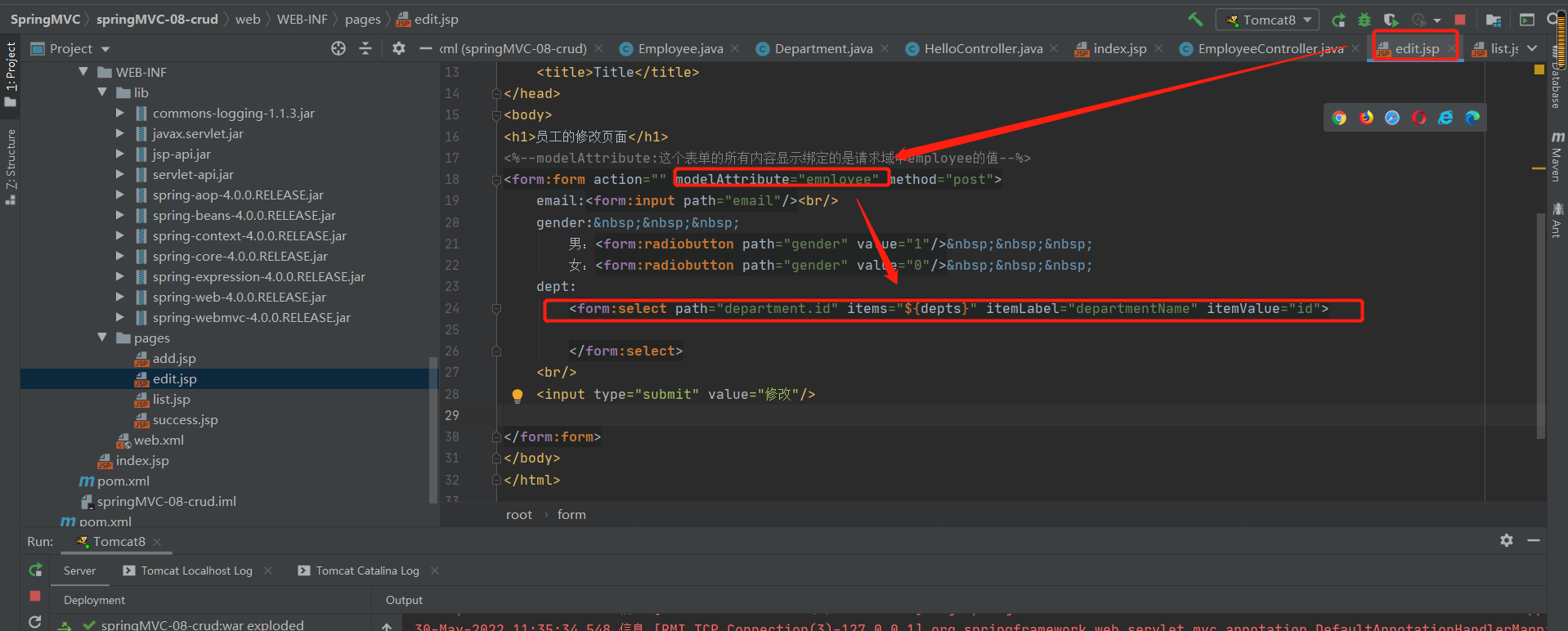Click the red Stop button in the top toolbar

1460,20
